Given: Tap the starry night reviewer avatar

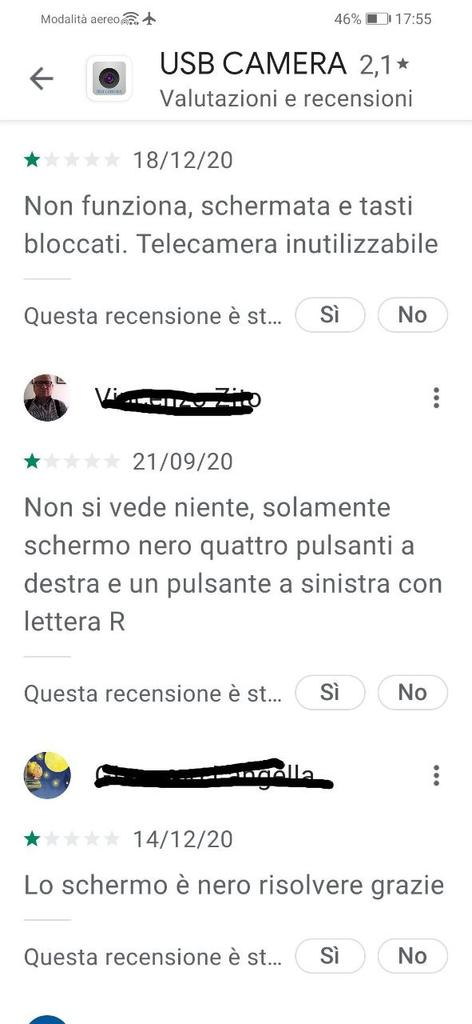Looking at the screenshot, I should tap(46, 775).
